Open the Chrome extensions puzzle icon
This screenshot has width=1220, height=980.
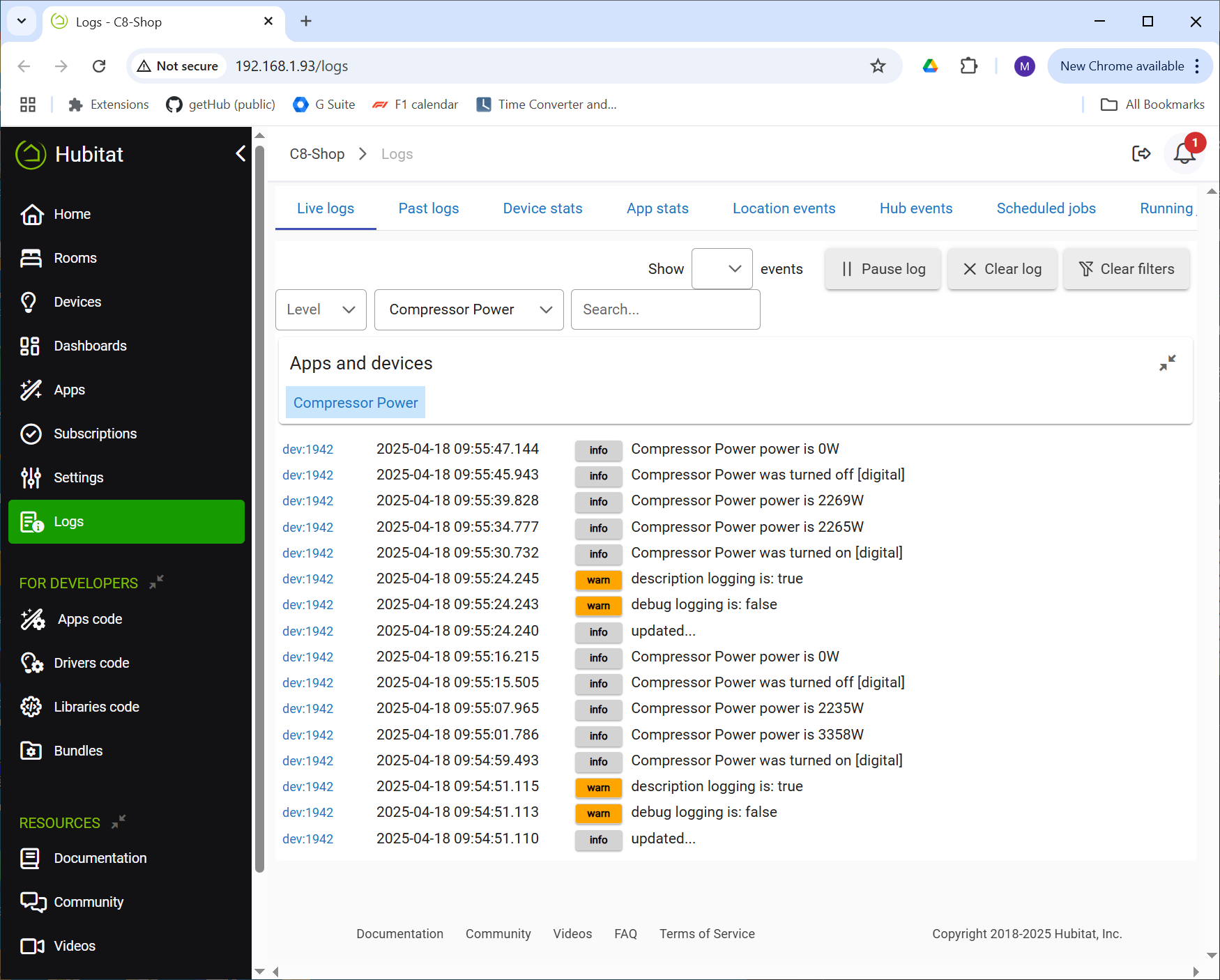pos(968,66)
